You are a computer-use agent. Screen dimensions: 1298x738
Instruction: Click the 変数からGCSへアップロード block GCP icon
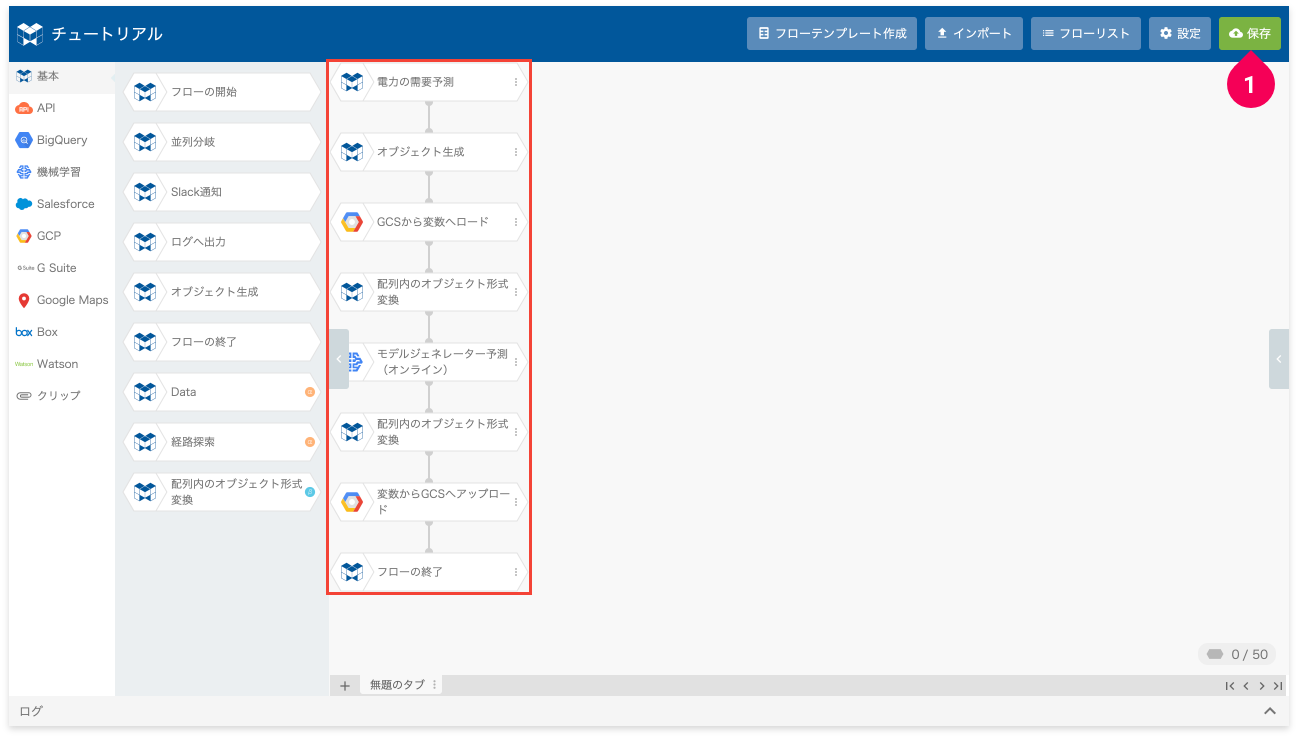click(352, 502)
